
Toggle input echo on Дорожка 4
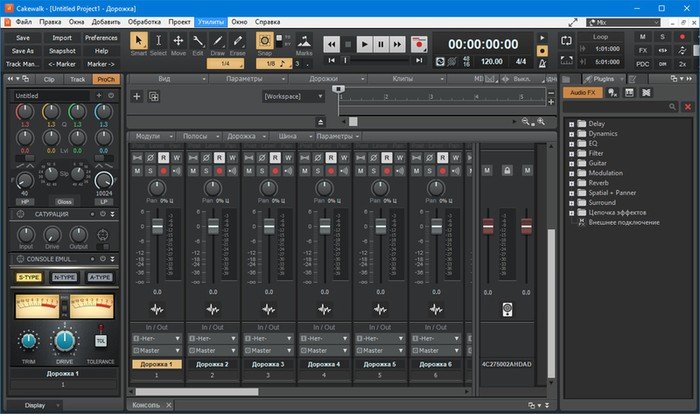(344, 171)
